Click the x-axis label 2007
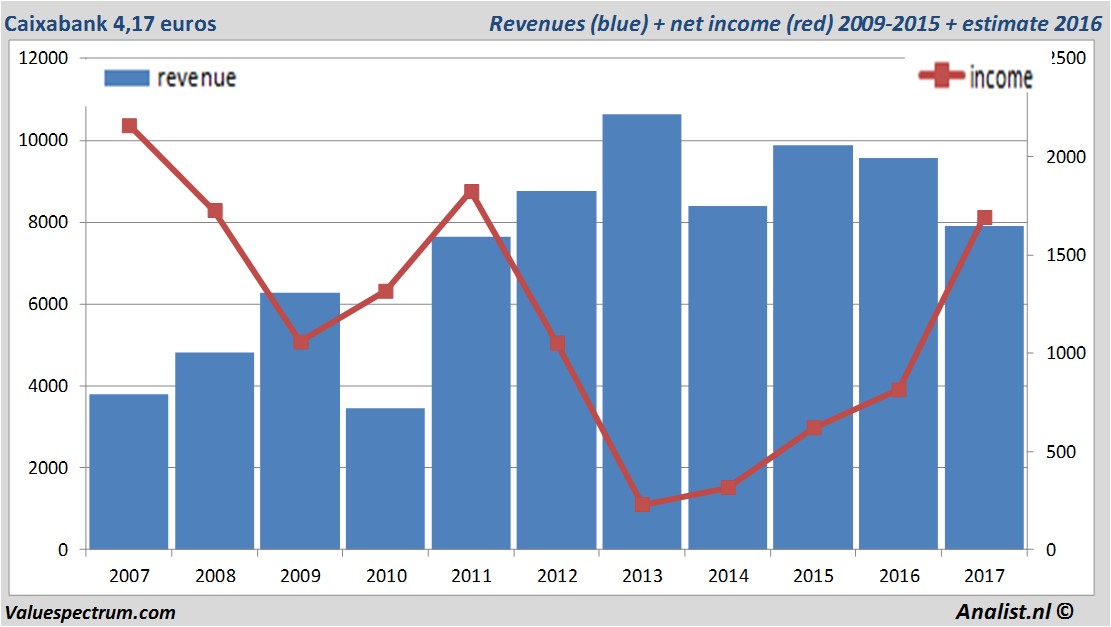 [x=129, y=575]
